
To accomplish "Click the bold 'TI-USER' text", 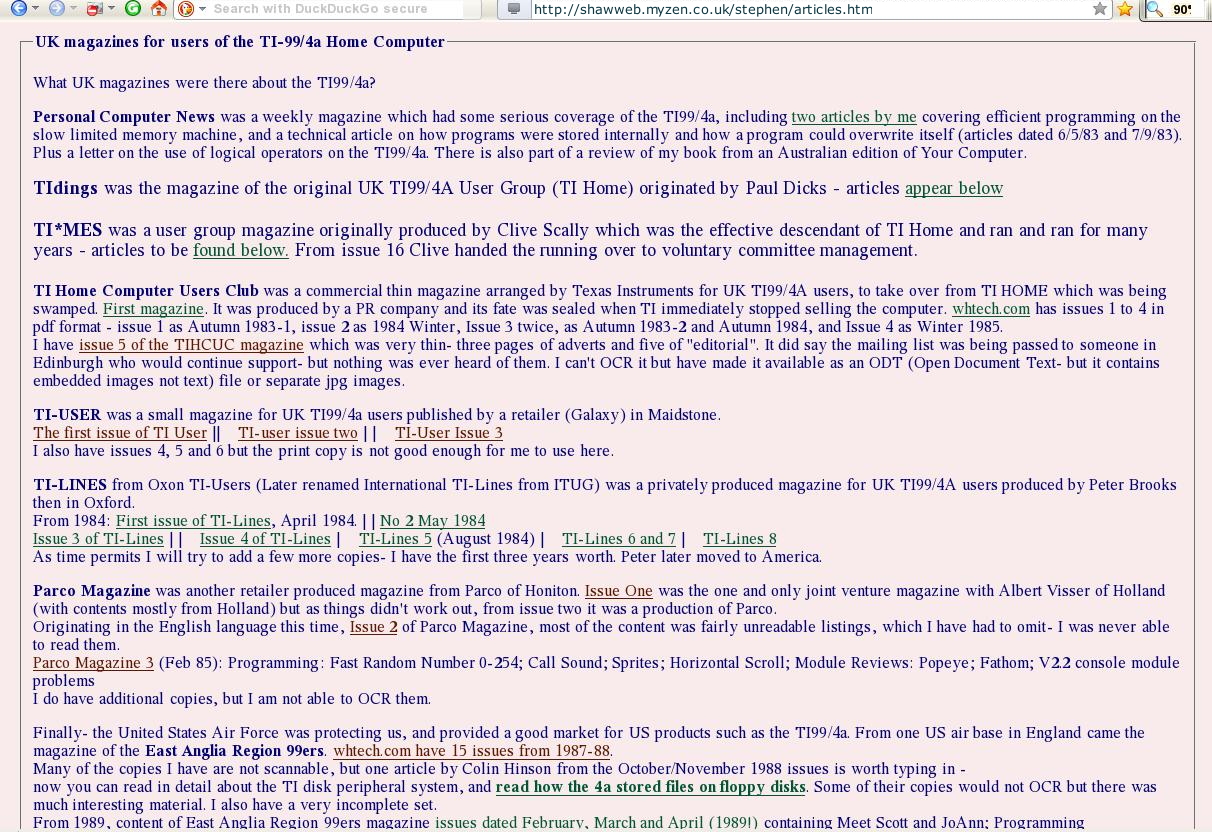I will pyautogui.click(x=67, y=415).
